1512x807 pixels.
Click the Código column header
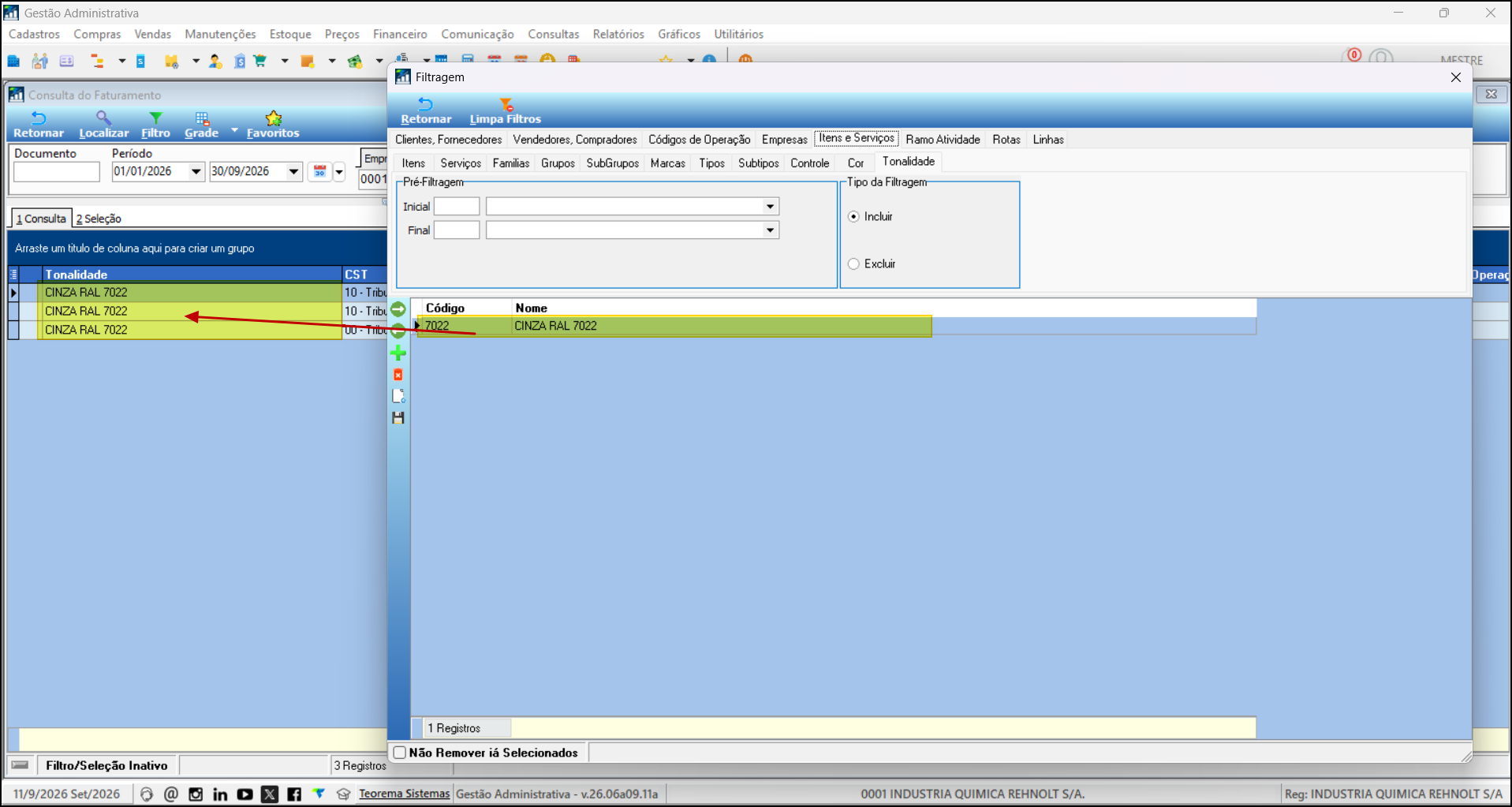[x=466, y=308]
